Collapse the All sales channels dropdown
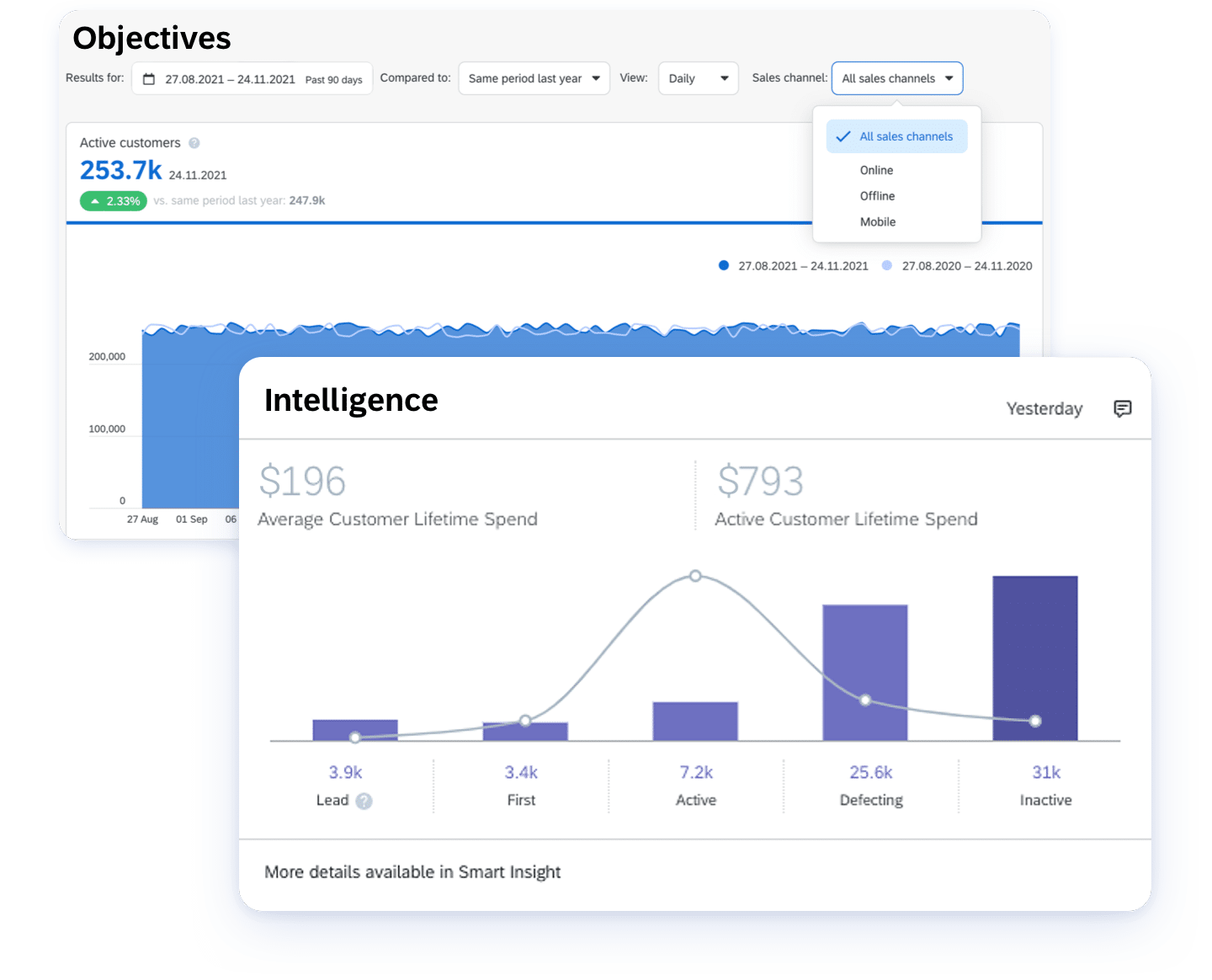 click(897, 78)
